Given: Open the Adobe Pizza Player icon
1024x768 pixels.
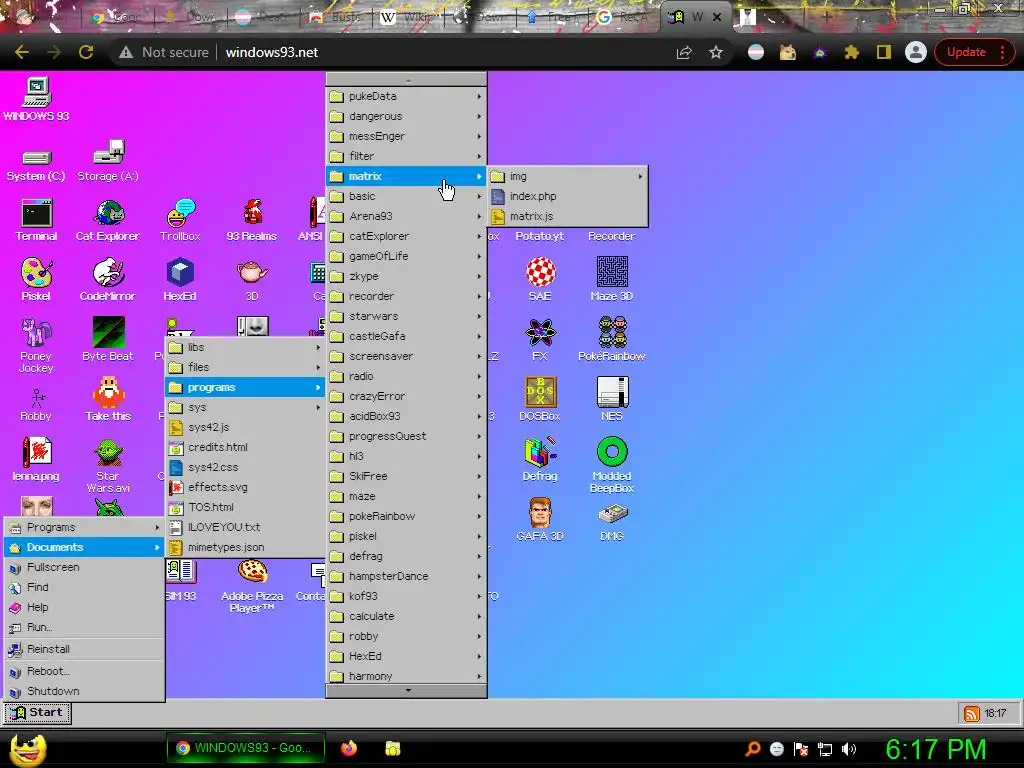Looking at the screenshot, I should 252,586.
